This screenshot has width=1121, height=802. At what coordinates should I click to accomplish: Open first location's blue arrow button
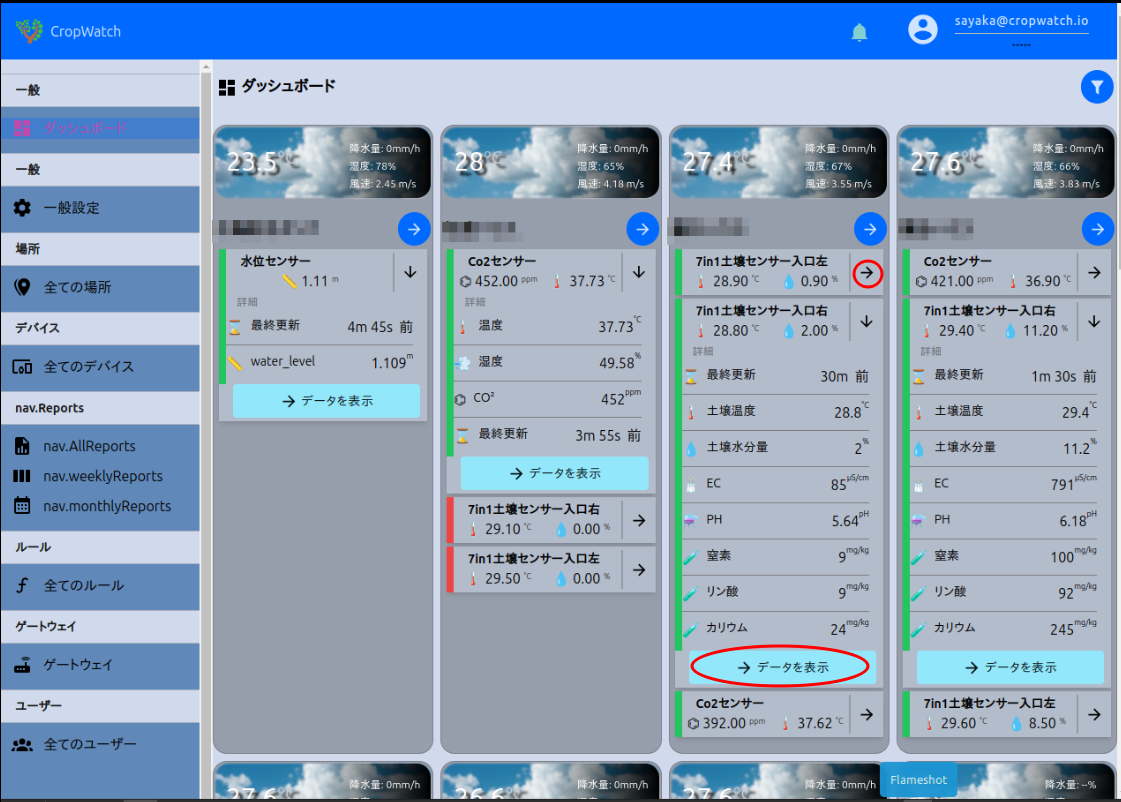coord(414,229)
